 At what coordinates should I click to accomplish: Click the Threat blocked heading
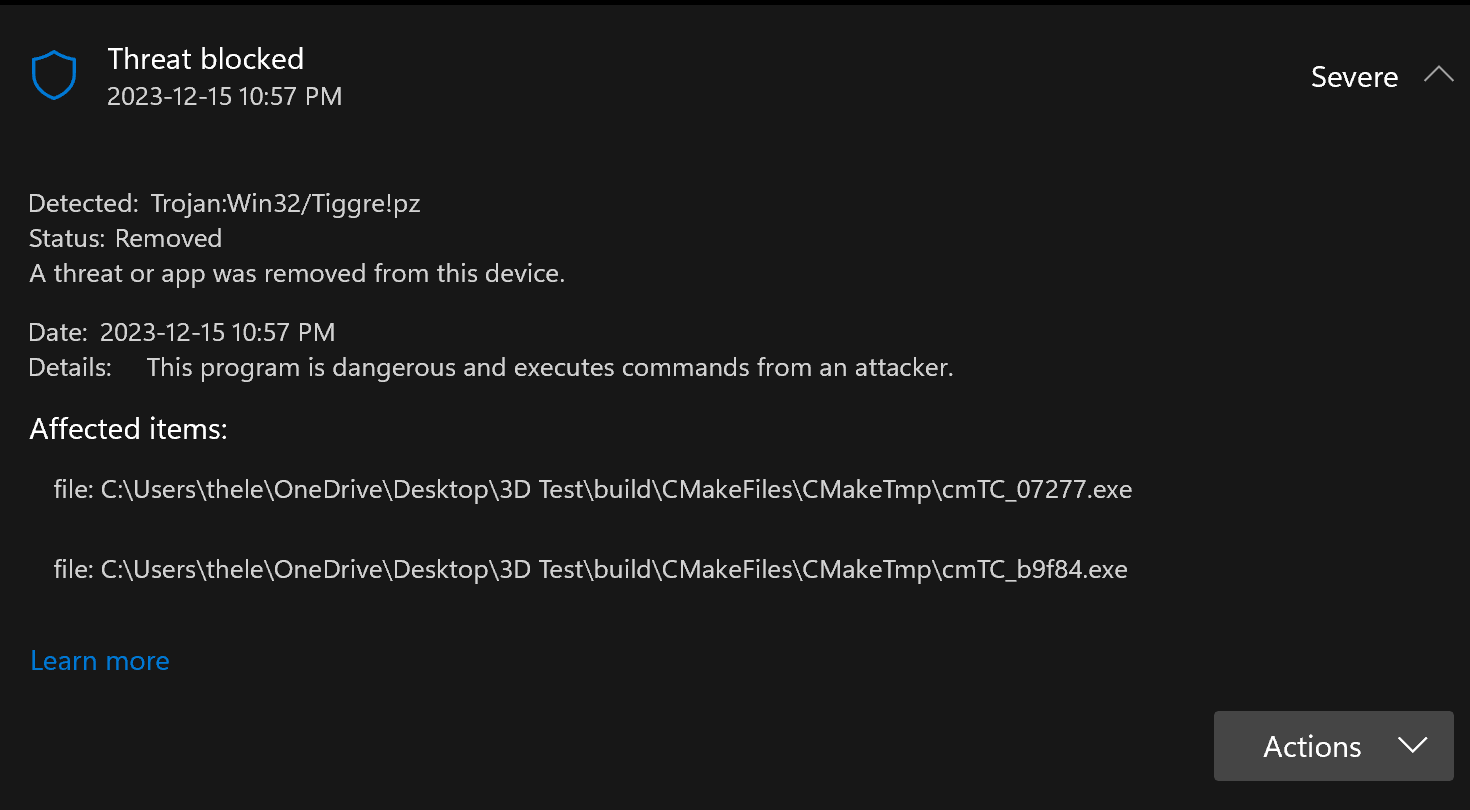click(x=205, y=59)
